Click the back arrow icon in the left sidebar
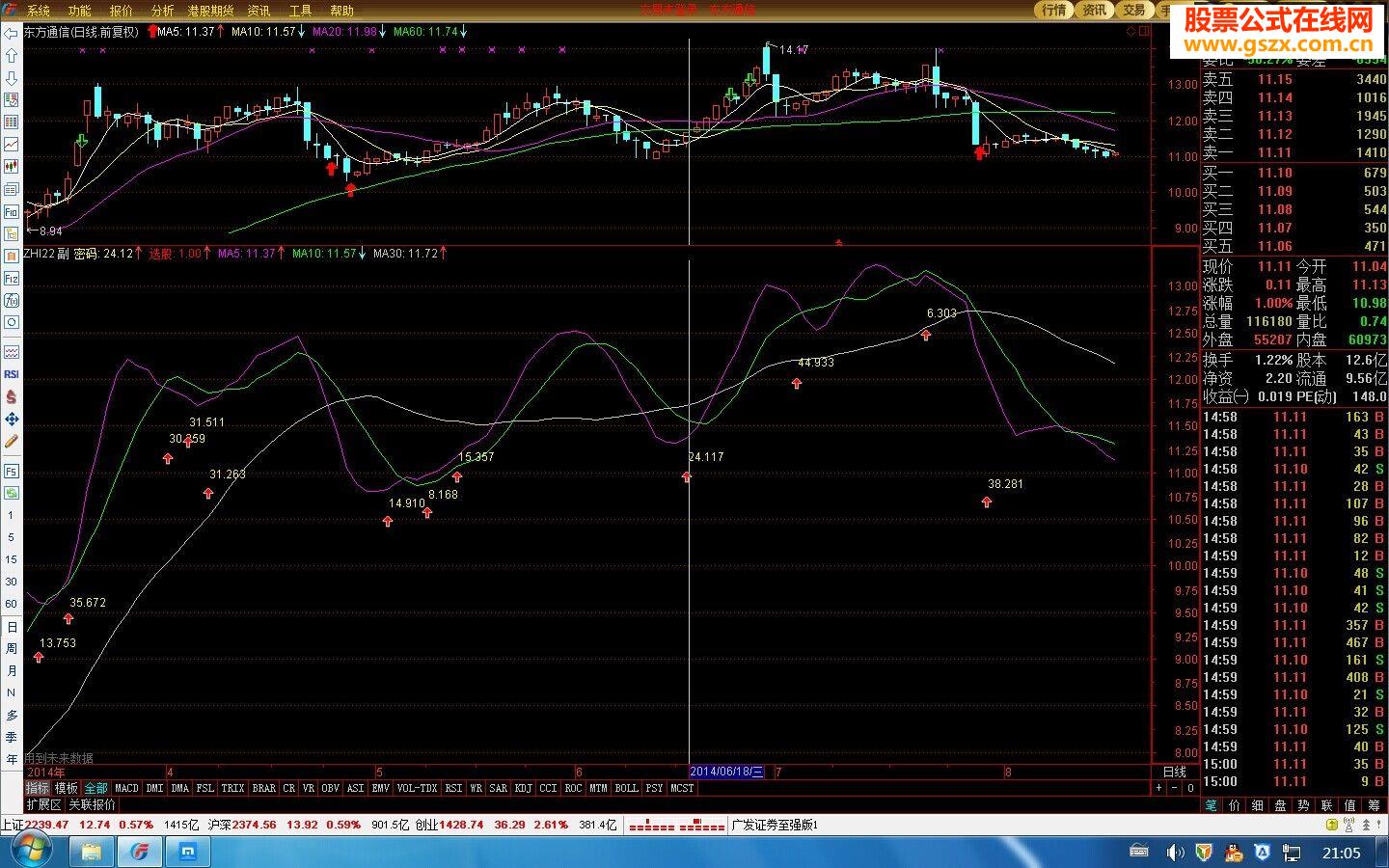 [12, 34]
